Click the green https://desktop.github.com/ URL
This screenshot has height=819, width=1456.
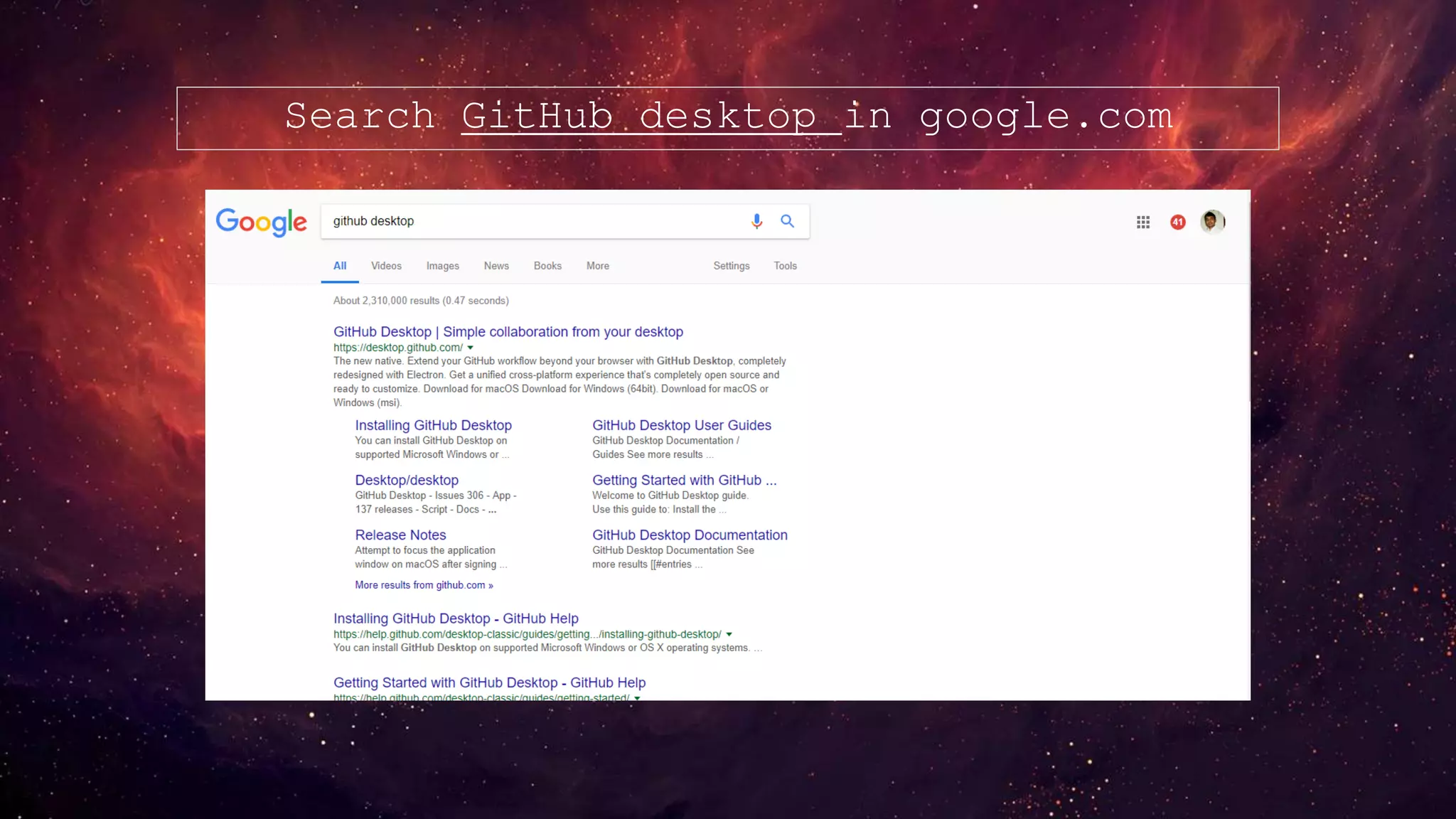(x=397, y=348)
